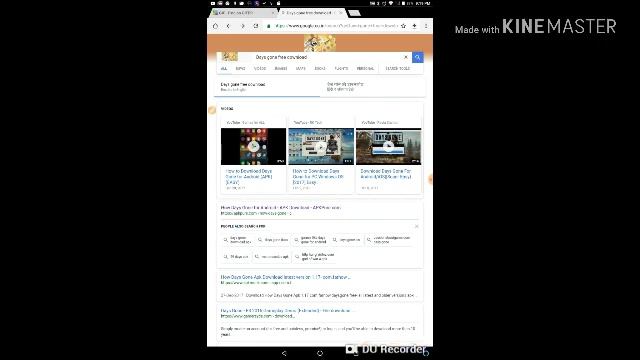Click the blue search magnifier button
Image resolution: width=640 pixels, height=360 pixels.
pos(418,58)
